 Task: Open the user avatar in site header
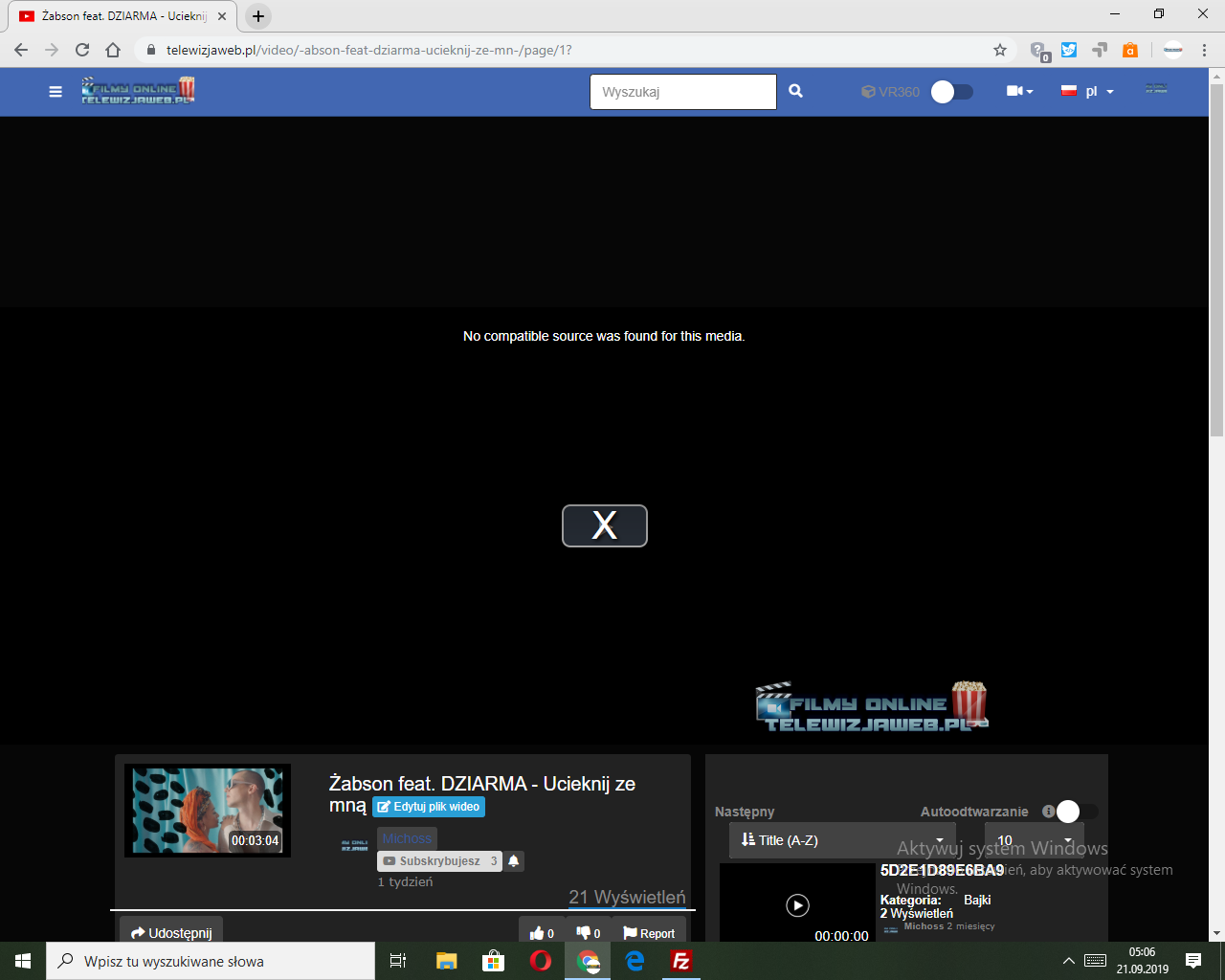pos(1156,89)
